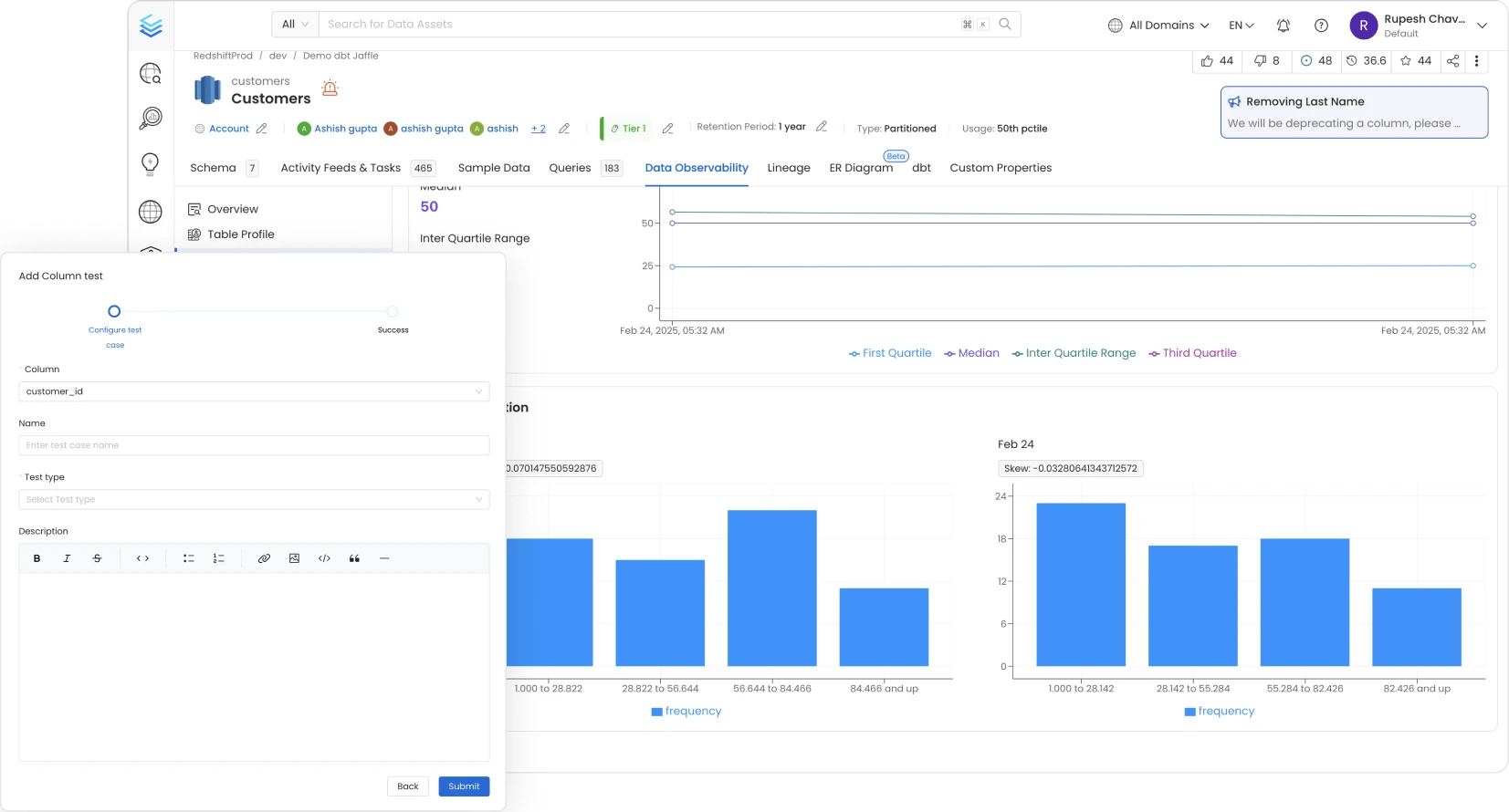Screen dimensions: 1509x812
Task: Open the Sample Data tab
Action: point(493,168)
